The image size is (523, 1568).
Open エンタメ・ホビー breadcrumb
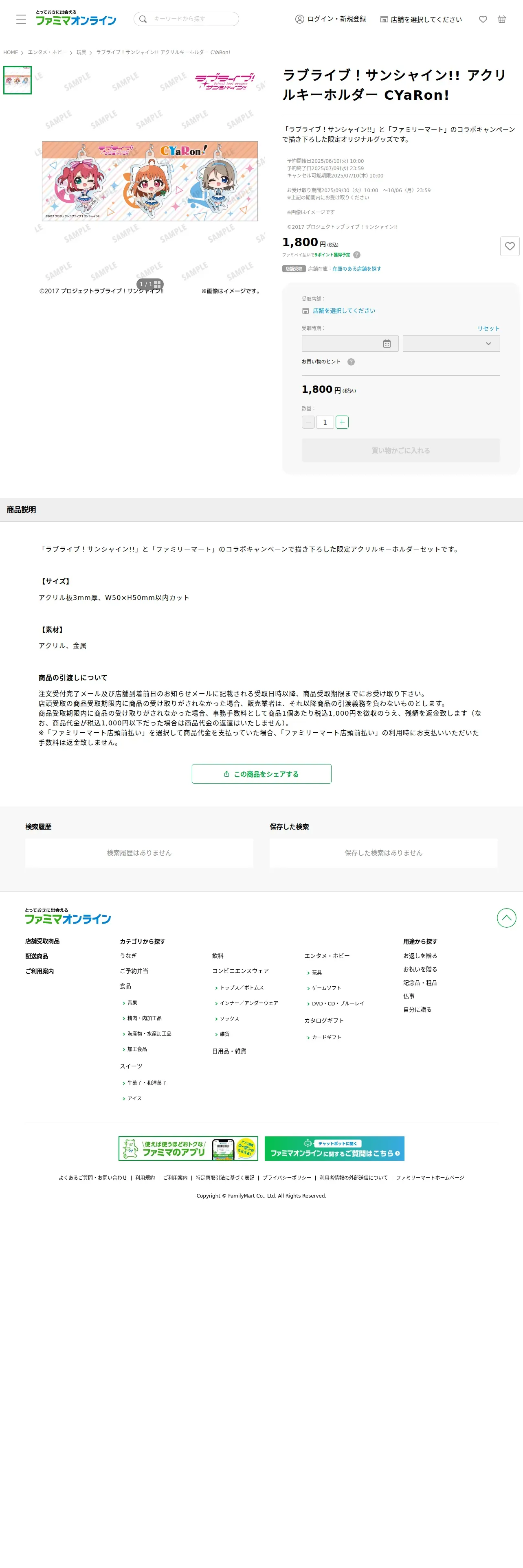point(47,53)
